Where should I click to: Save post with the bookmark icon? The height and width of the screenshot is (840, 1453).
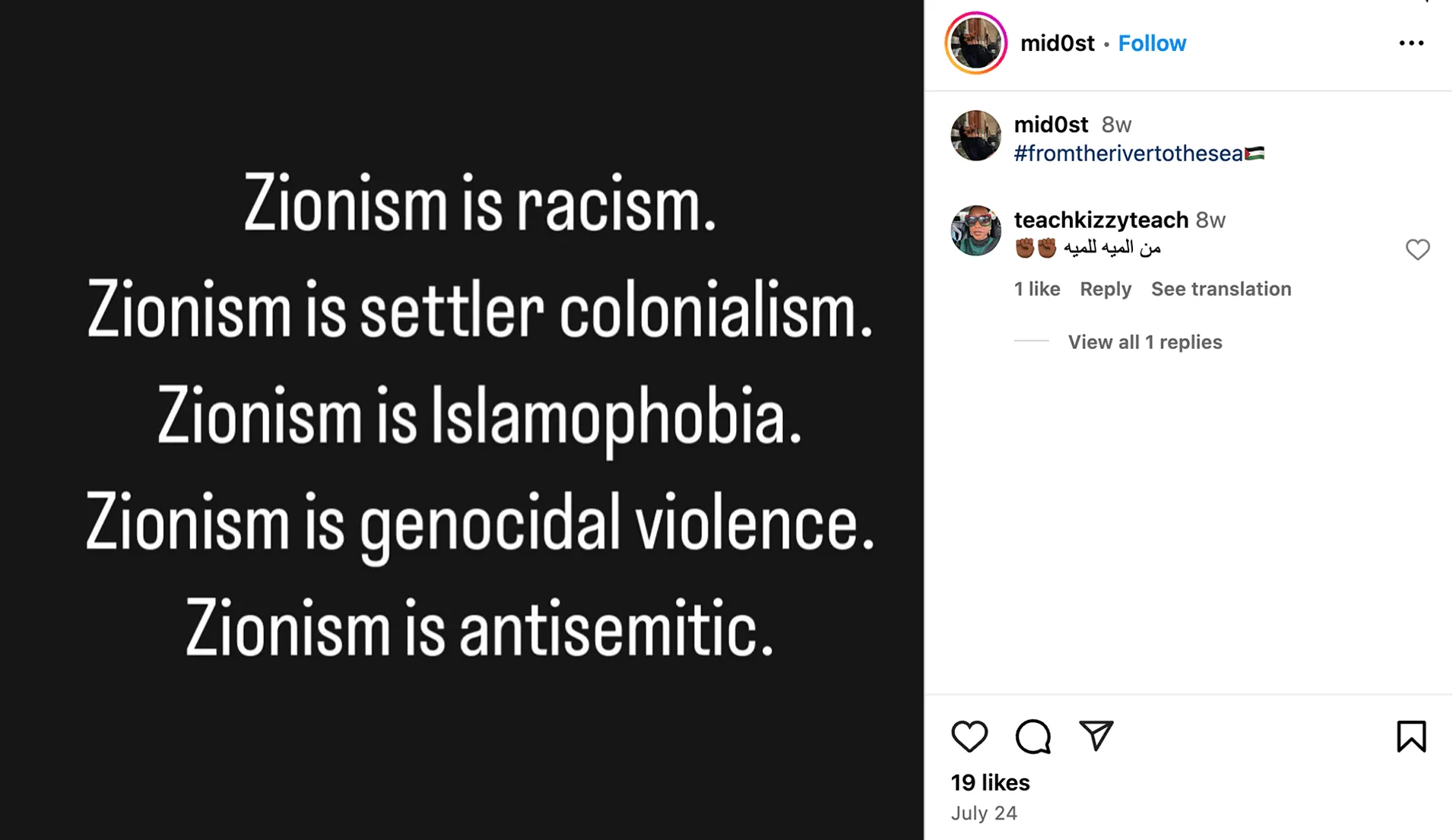coord(1410,736)
